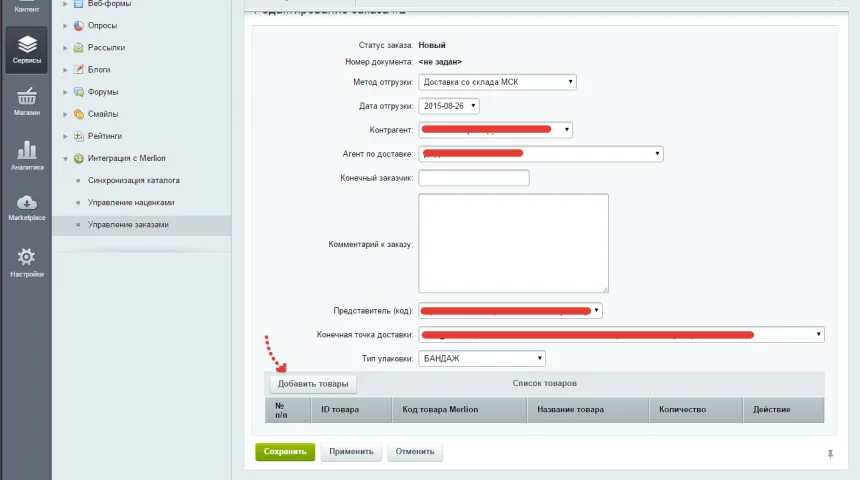
Task: Click the Добавить товары button
Action: [313, 384]
